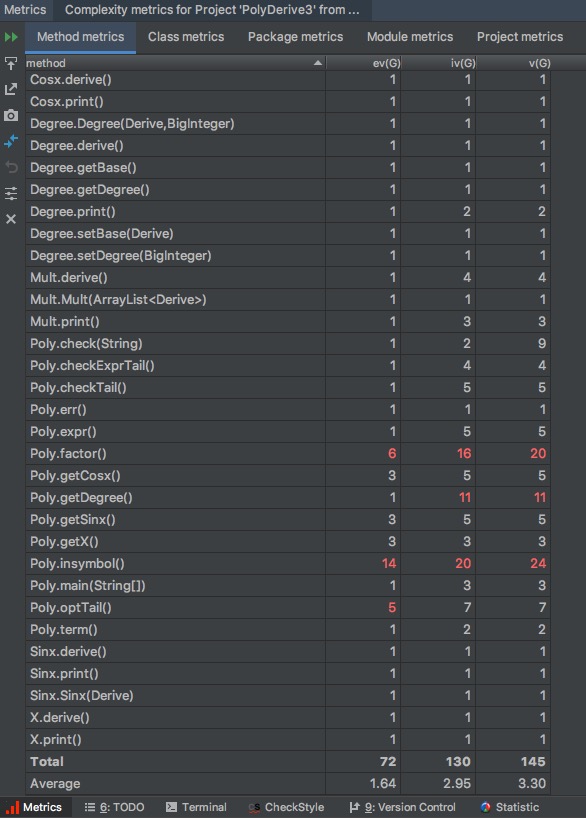Select the X.derive() row
This screenshot has width=586, height=818.
pos(288,717)
